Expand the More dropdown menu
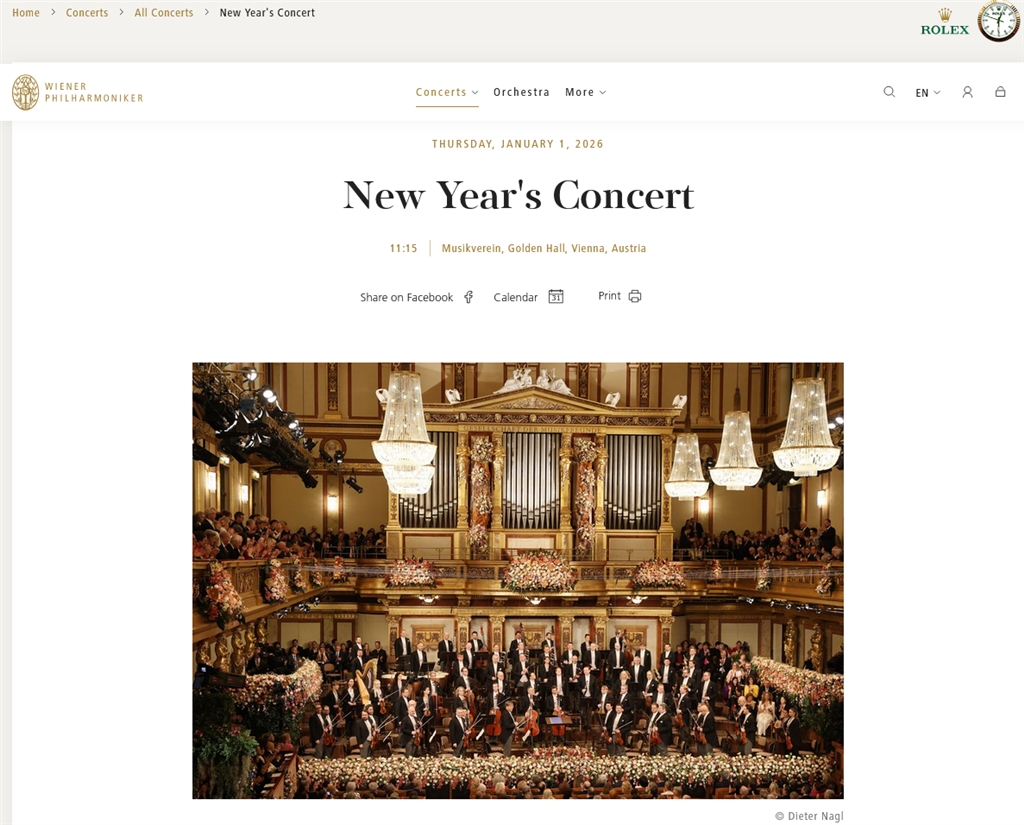The image size is (1024, 825). [585, 92]
